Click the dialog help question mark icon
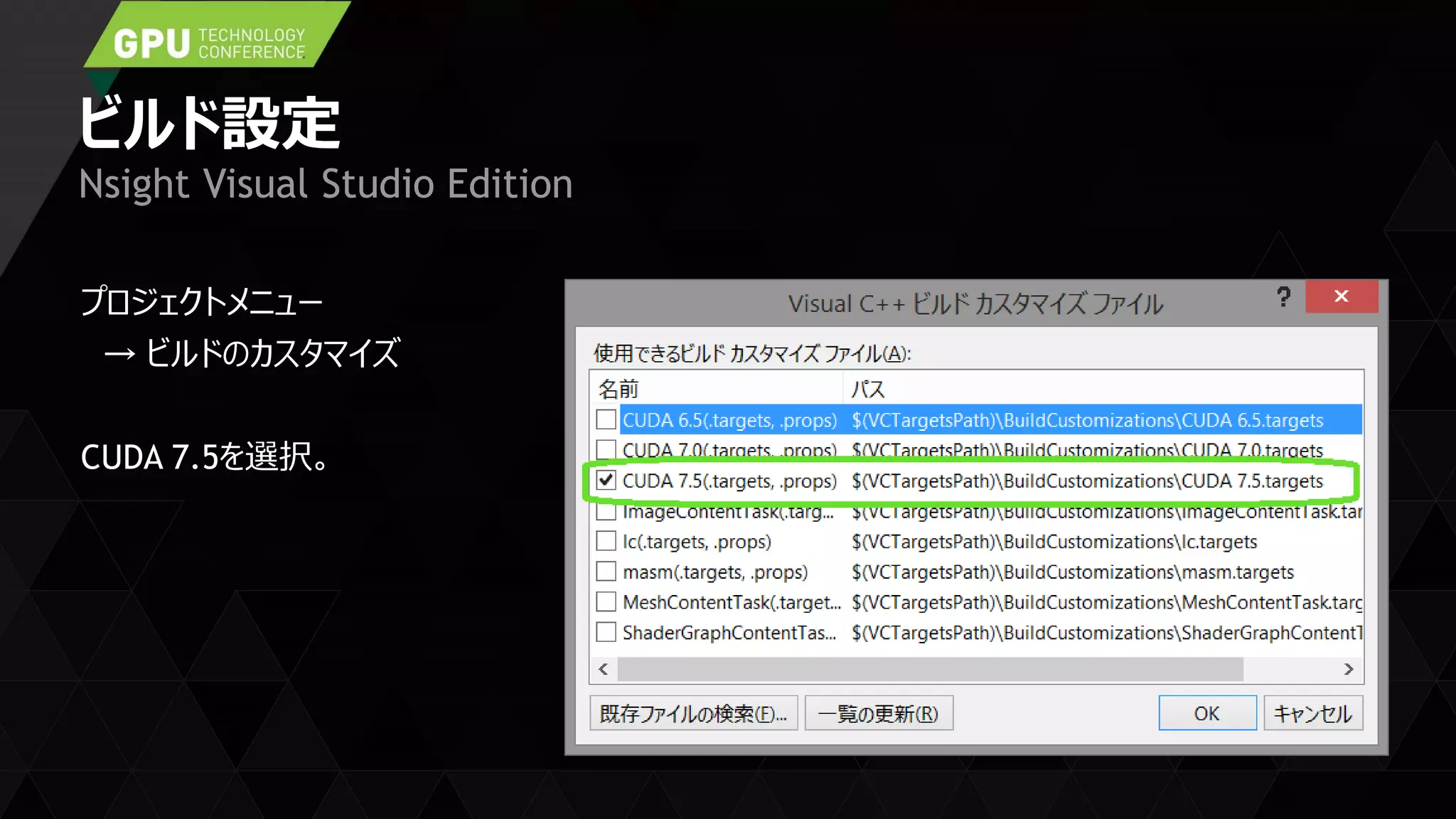The image size is (1456, 819). (x=1283, y=297)
